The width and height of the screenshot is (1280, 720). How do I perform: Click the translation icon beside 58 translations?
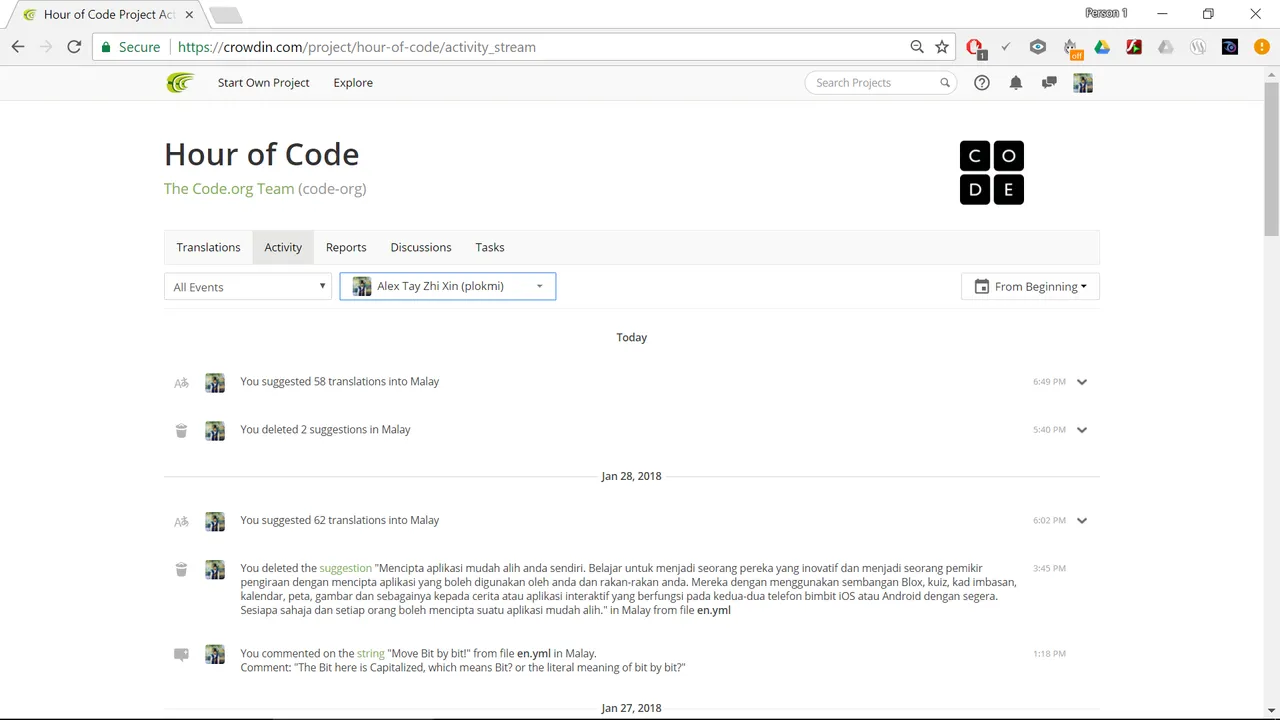181,382
